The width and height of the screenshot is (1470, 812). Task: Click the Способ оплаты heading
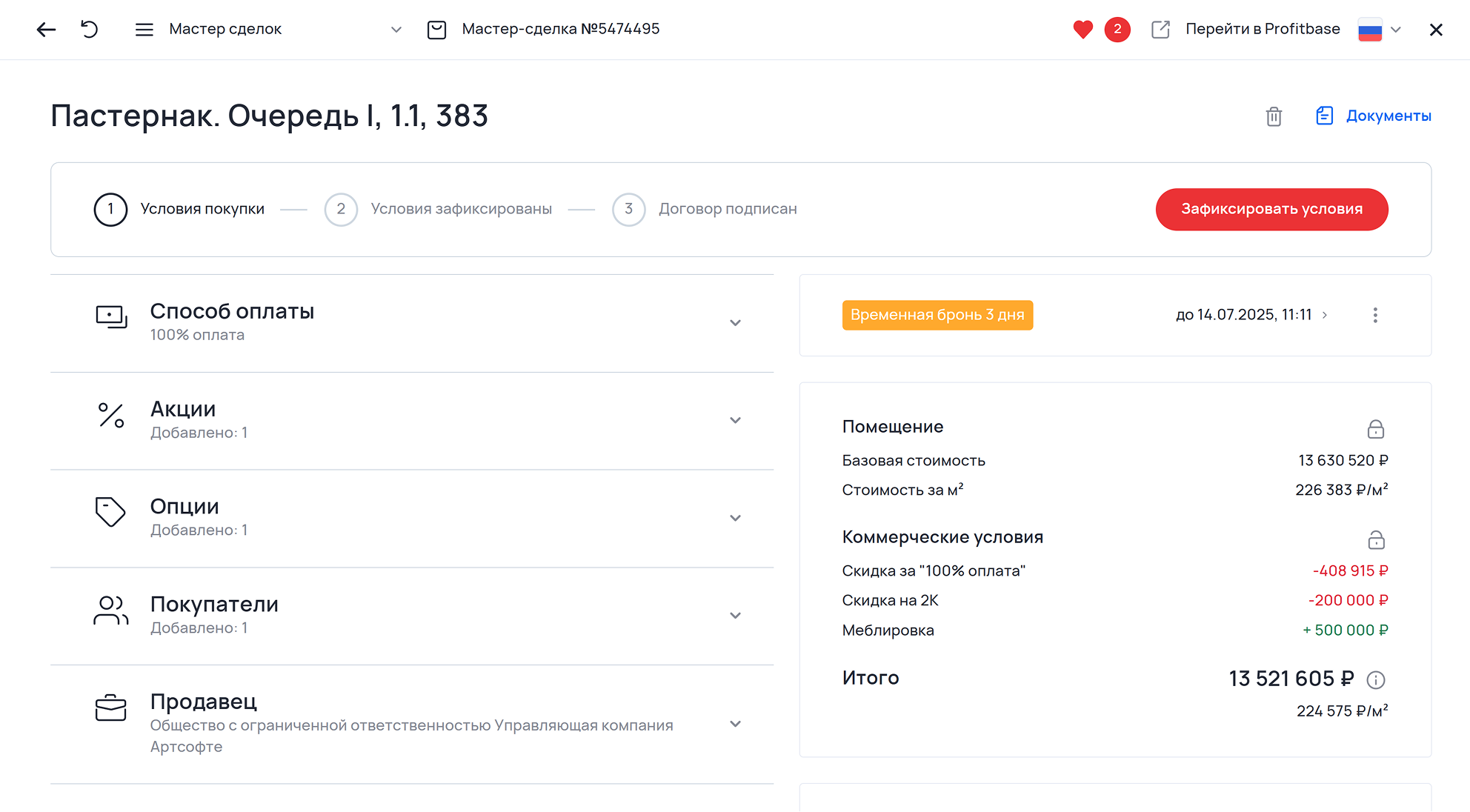[x=232, y=311]
